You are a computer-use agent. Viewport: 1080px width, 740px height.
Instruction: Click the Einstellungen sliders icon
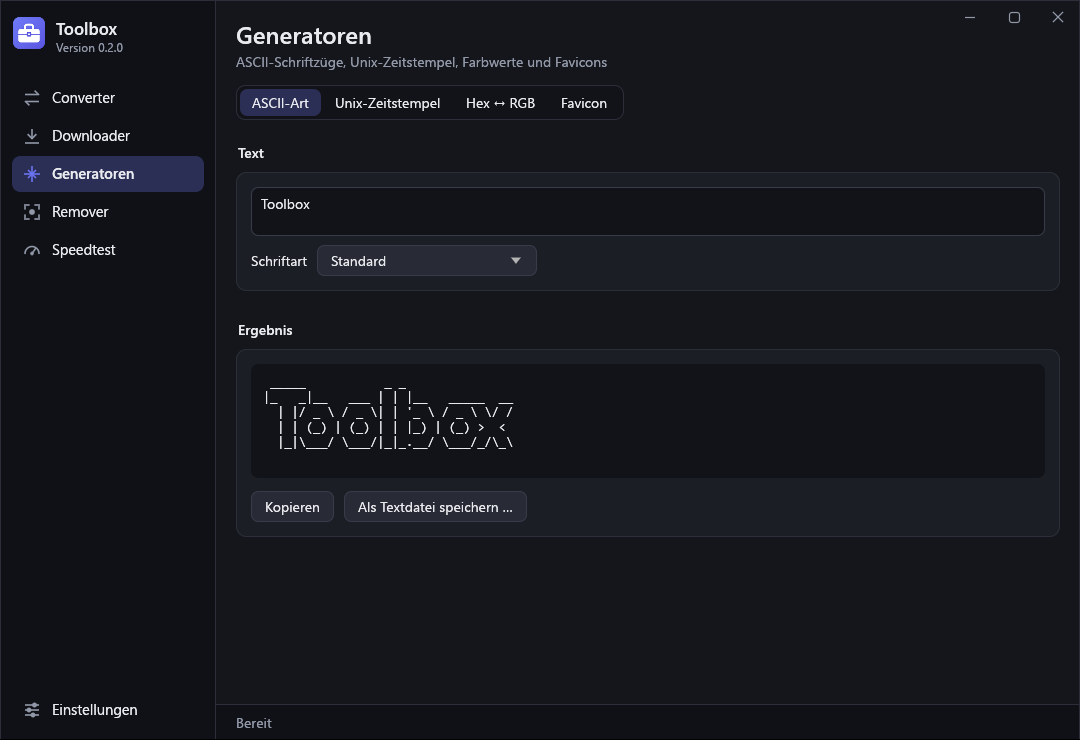click(32, 710)
